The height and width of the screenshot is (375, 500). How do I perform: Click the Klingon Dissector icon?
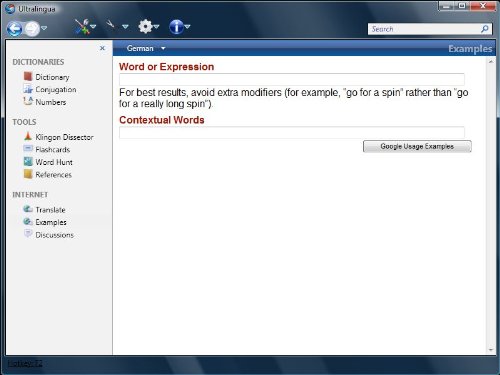point(28,136)
